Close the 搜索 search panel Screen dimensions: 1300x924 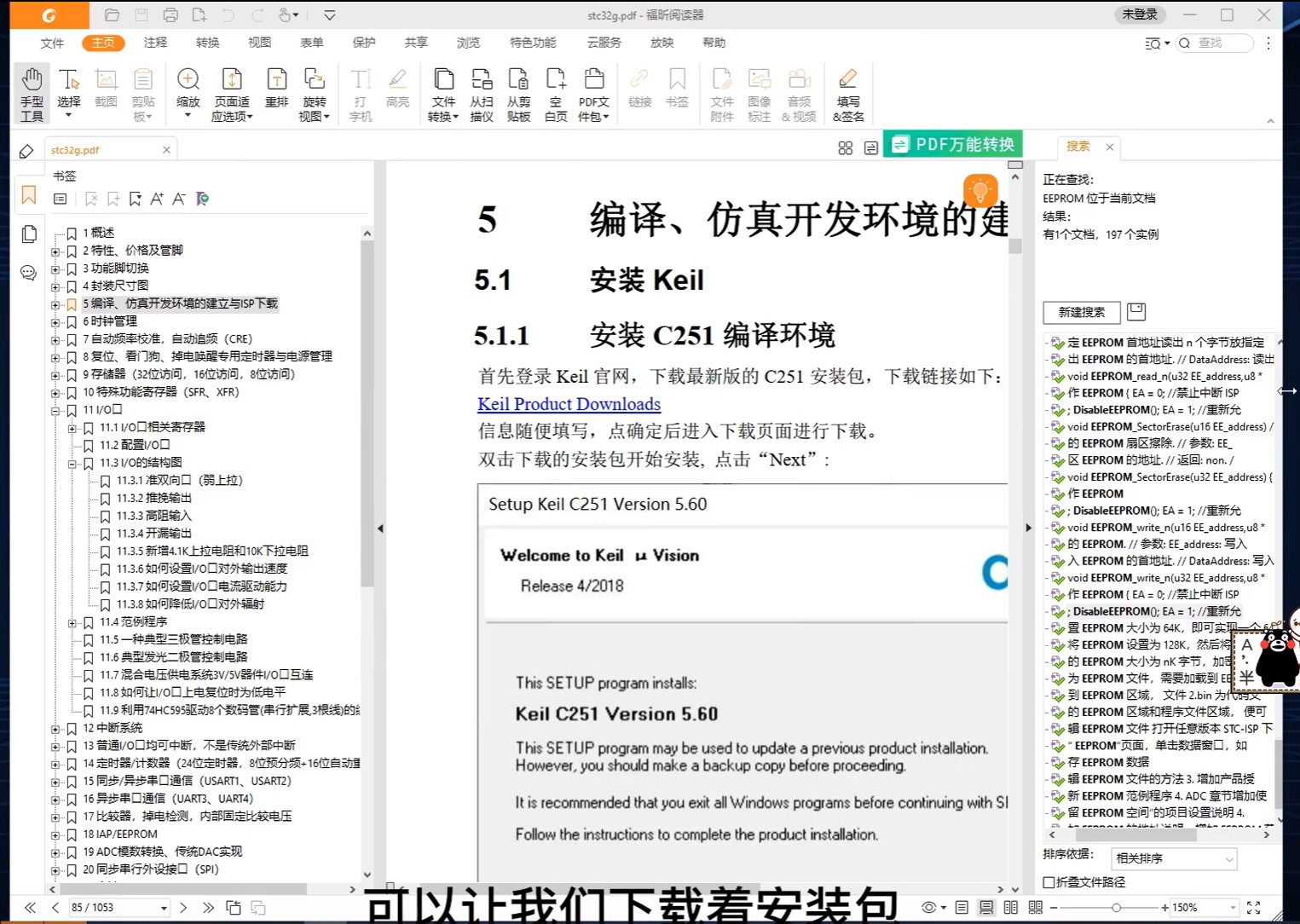tap(1110, 147)
